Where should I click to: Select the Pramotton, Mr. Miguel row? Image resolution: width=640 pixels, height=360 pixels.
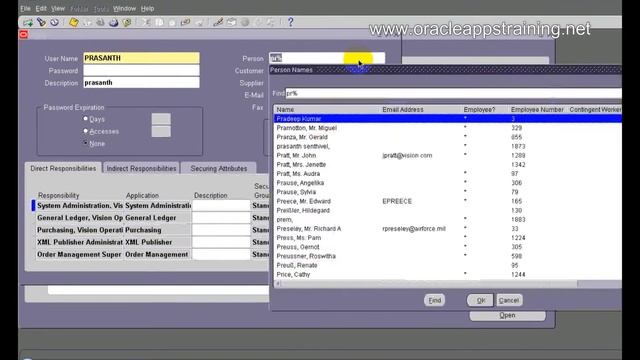(448, 128)
